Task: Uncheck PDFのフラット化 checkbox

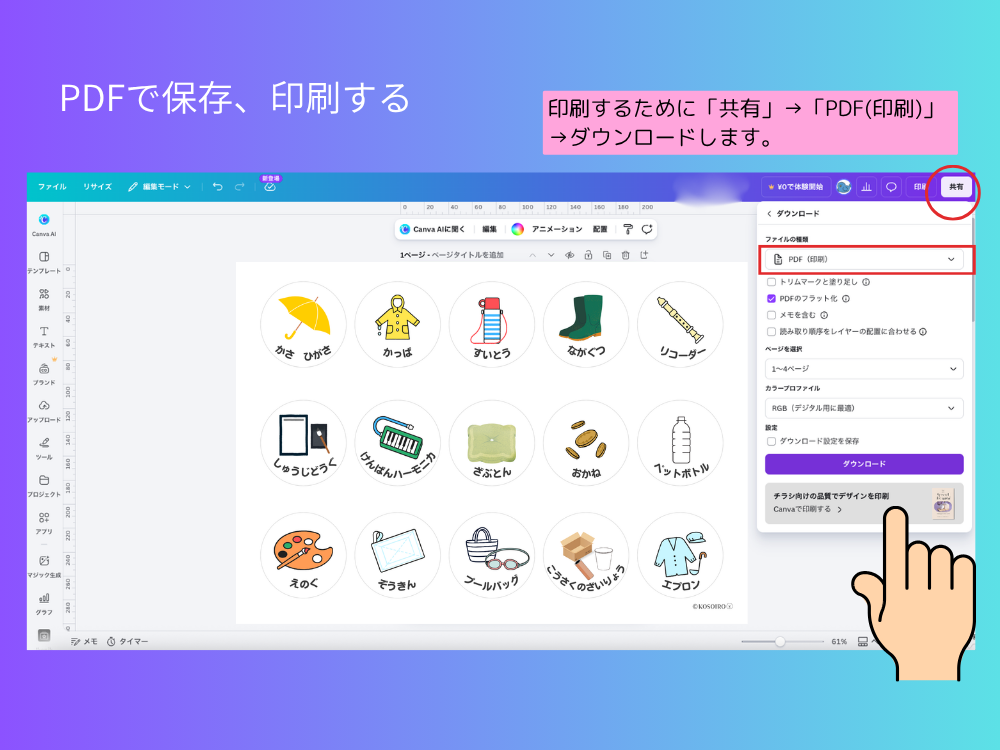Action: 771,298
